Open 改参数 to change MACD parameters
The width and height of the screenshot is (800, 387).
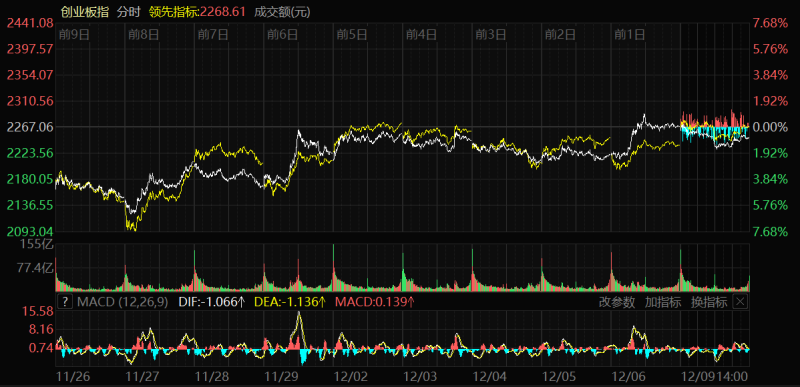(617, 302)
